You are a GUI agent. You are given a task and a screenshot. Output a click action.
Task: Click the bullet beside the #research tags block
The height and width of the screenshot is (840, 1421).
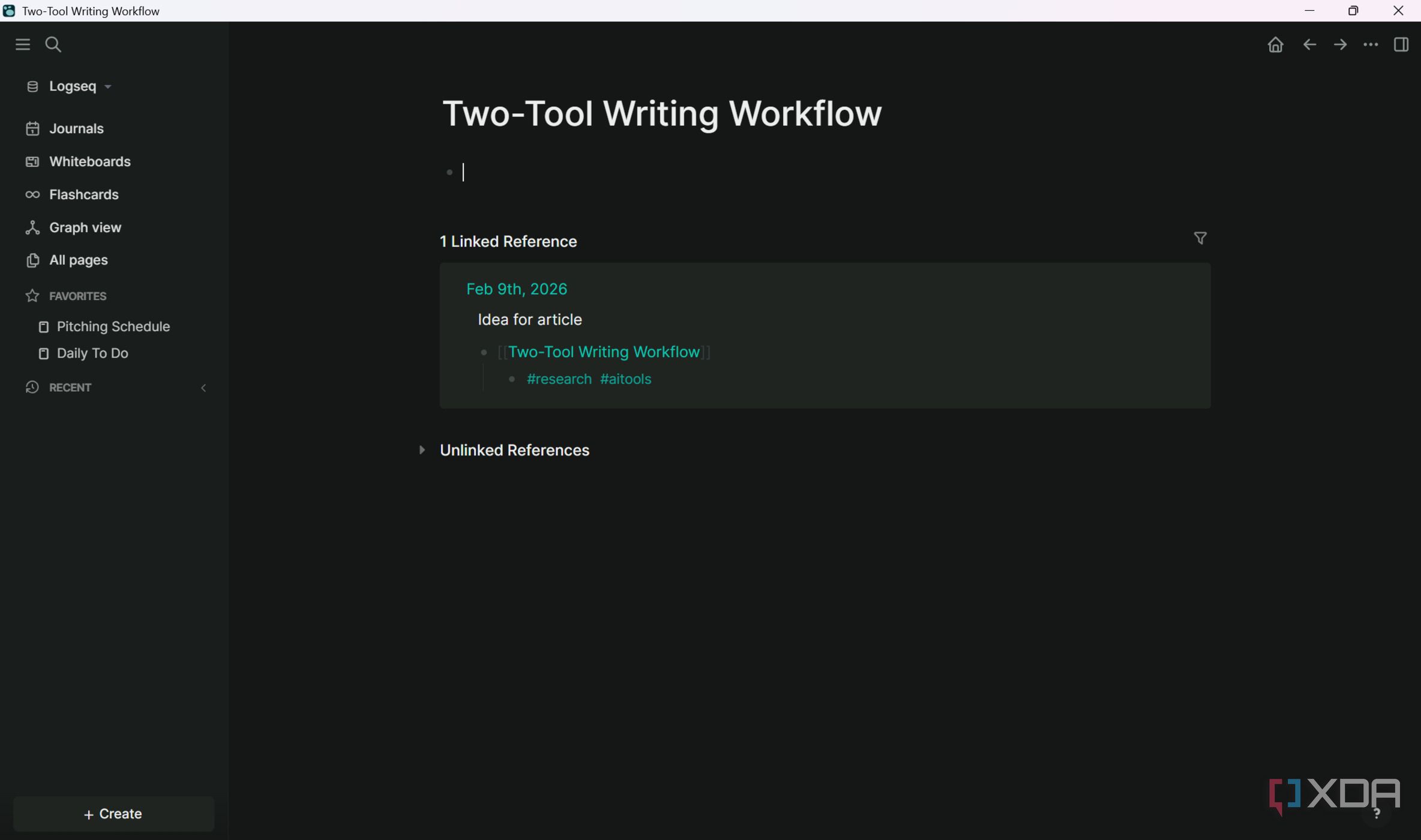512,379
